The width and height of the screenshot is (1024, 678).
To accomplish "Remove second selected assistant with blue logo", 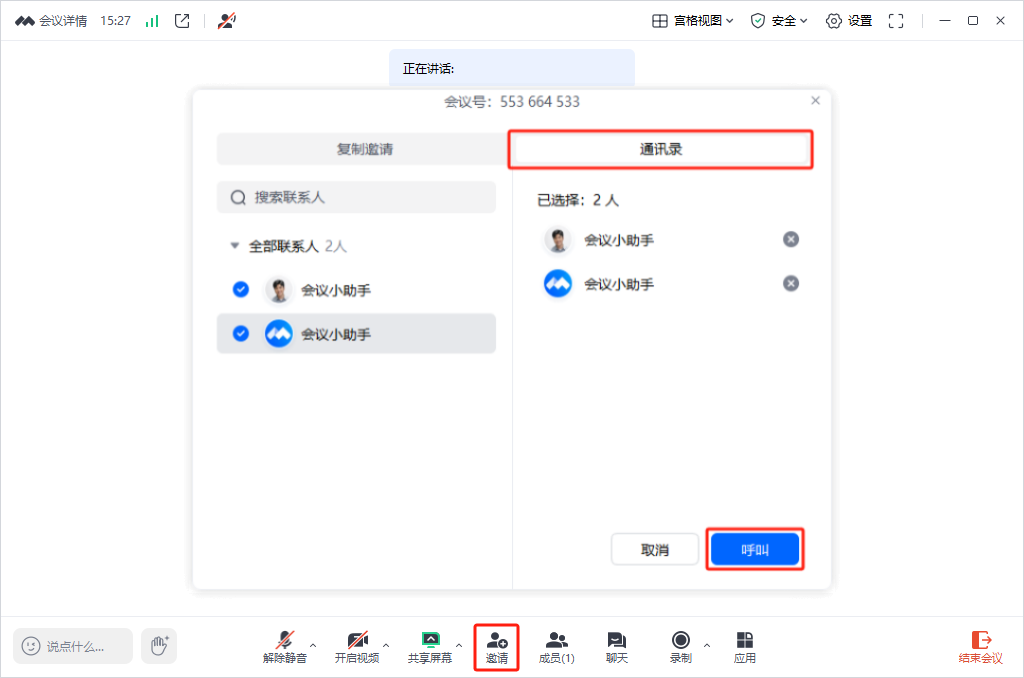I will click(x=791, y=283).
